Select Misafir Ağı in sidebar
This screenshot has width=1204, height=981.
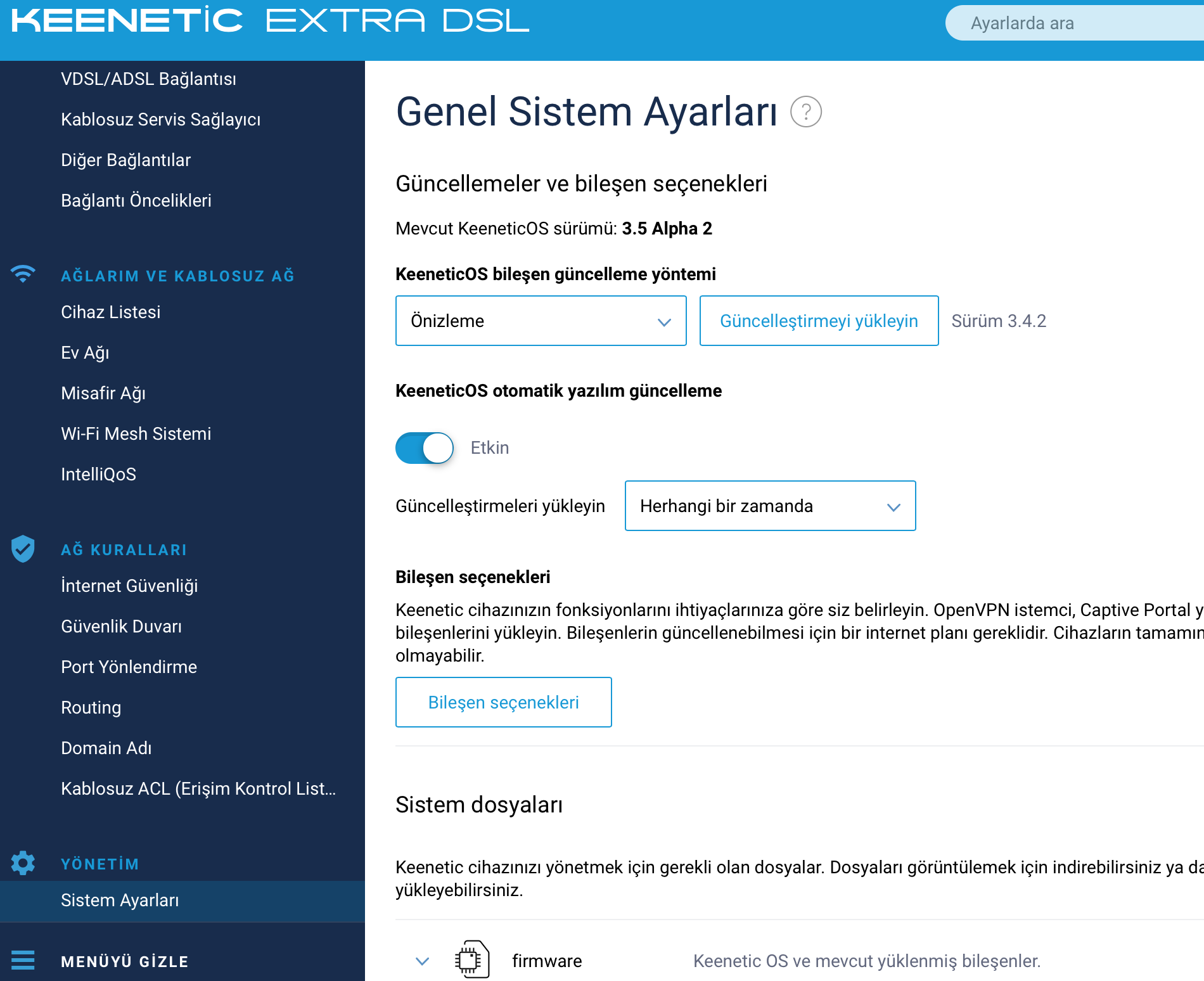[103, 393]
